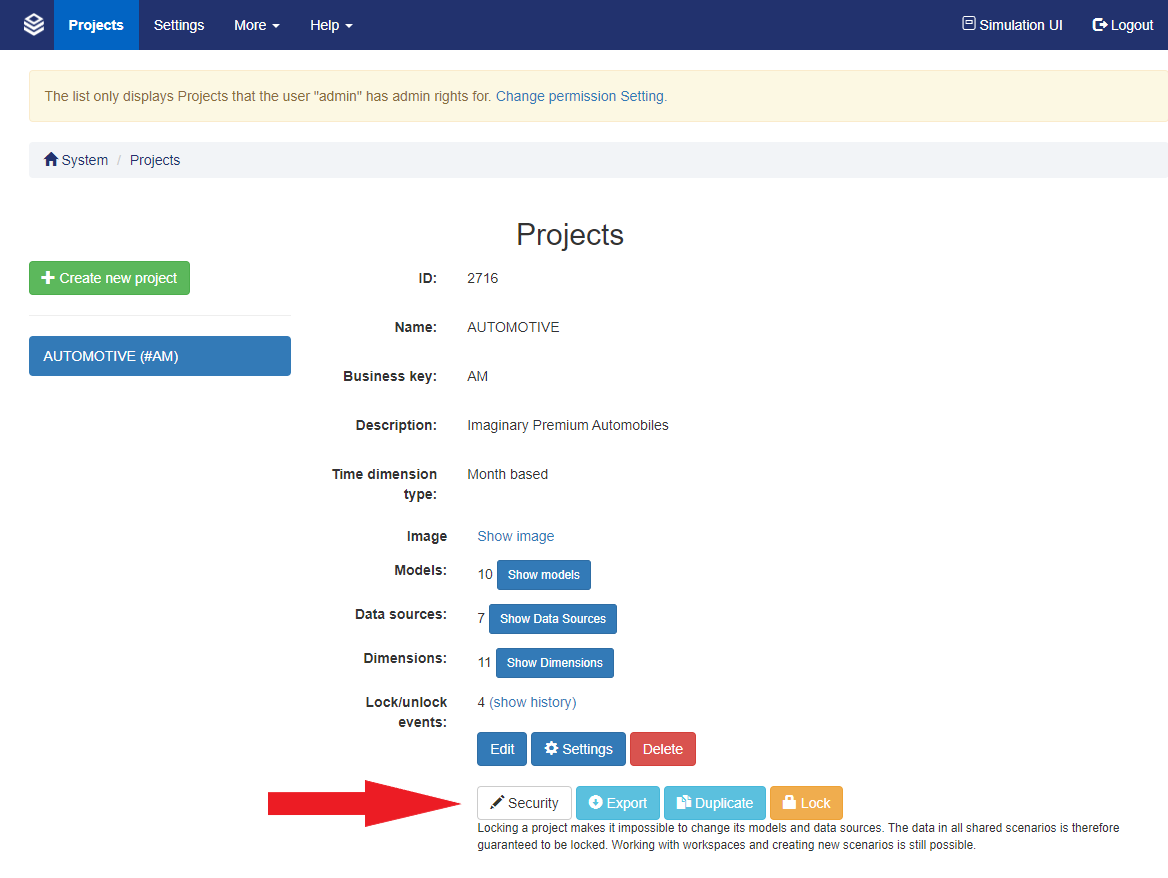Expand the Help dropdown menu

tap(331, 25)
